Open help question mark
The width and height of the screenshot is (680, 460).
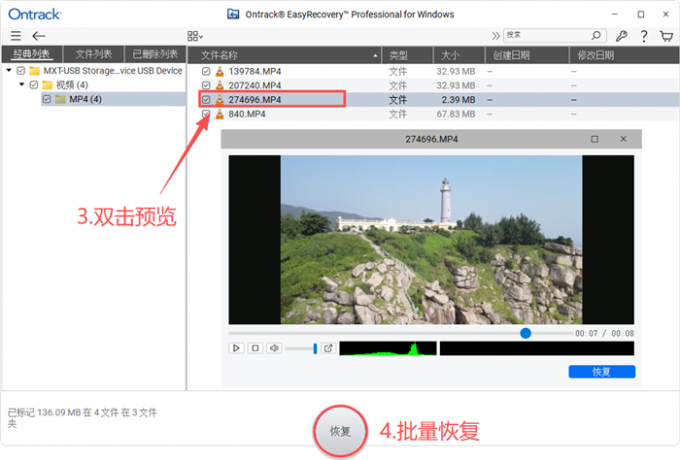[644, 36]
